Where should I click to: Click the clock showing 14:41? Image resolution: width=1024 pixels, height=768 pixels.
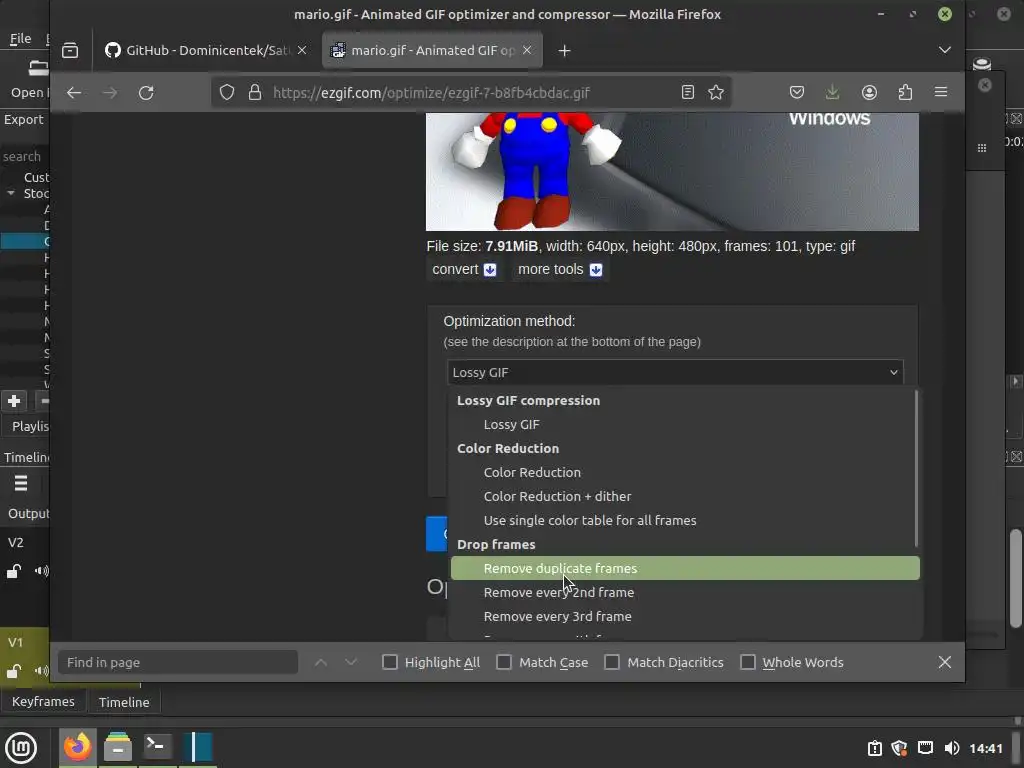pos(985,748)
